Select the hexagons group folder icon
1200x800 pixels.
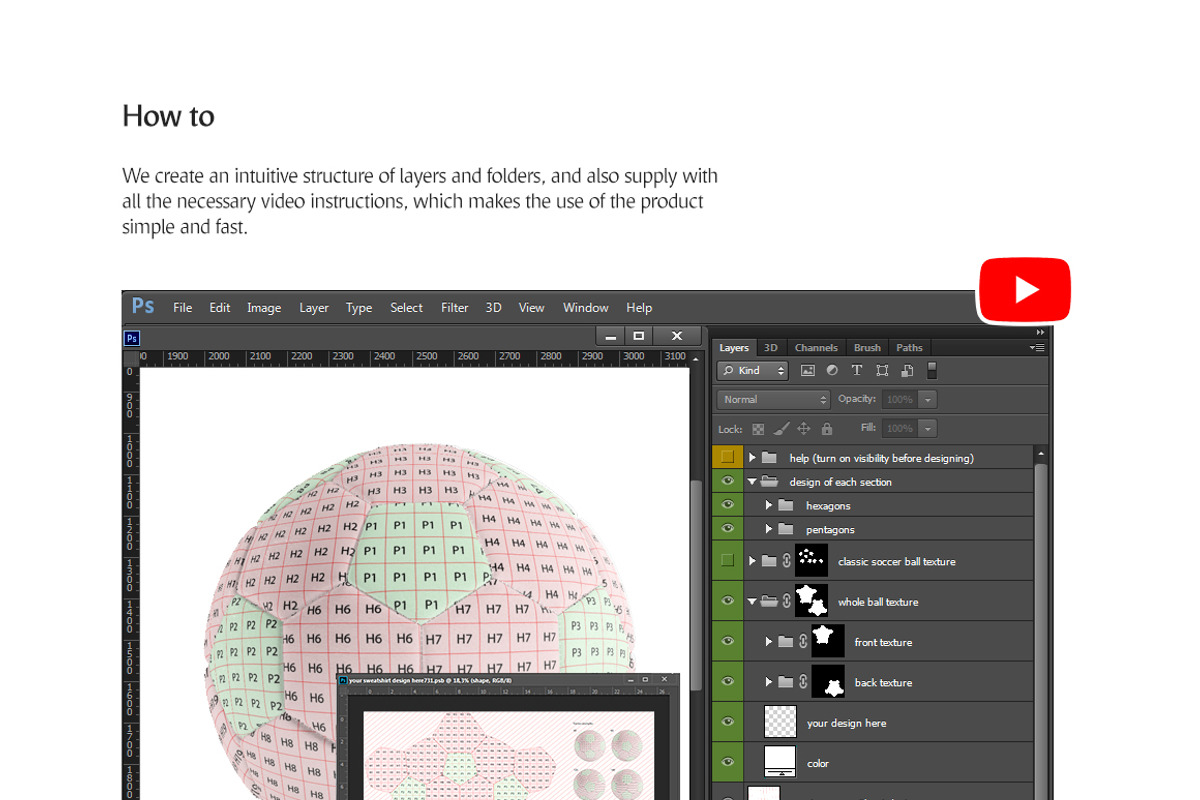tap(785, 505)
